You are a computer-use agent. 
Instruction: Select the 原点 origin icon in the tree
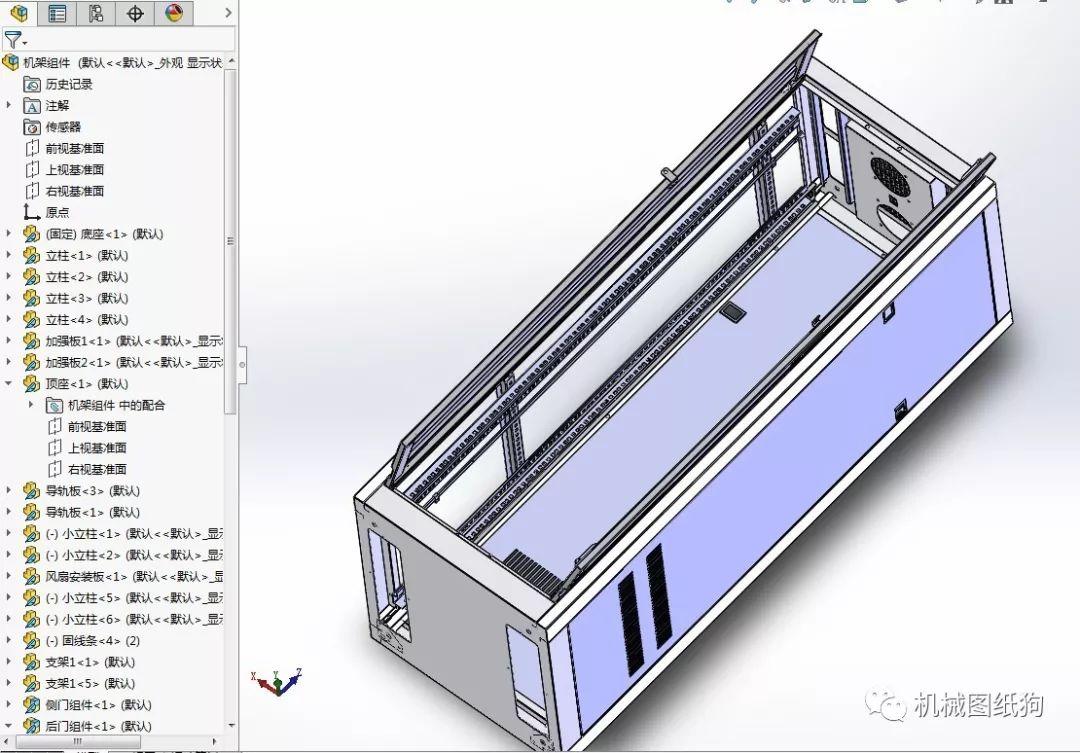point(30,211)
